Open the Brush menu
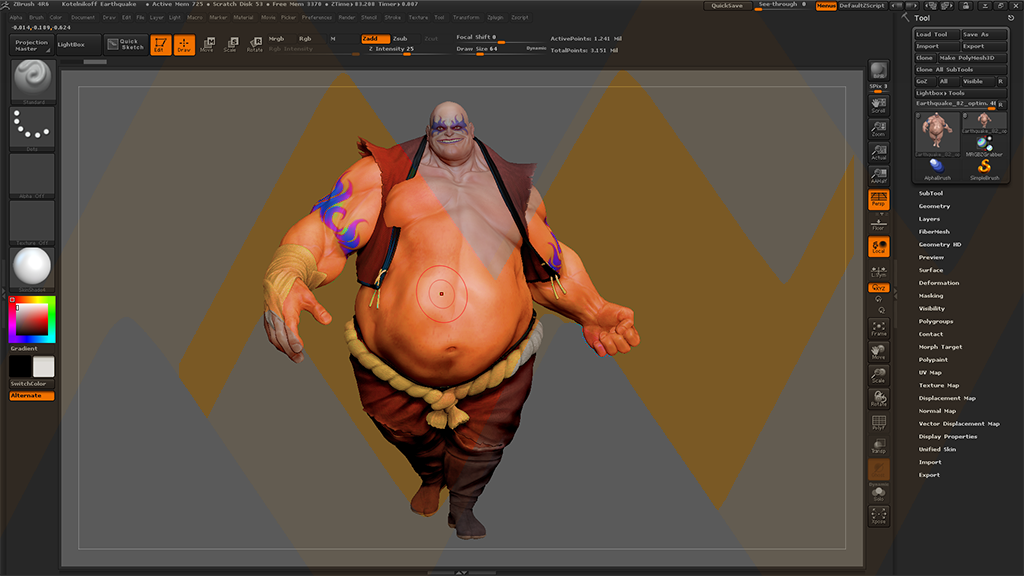The width and height of the screenshot is (1024, 576). point(37,18)
